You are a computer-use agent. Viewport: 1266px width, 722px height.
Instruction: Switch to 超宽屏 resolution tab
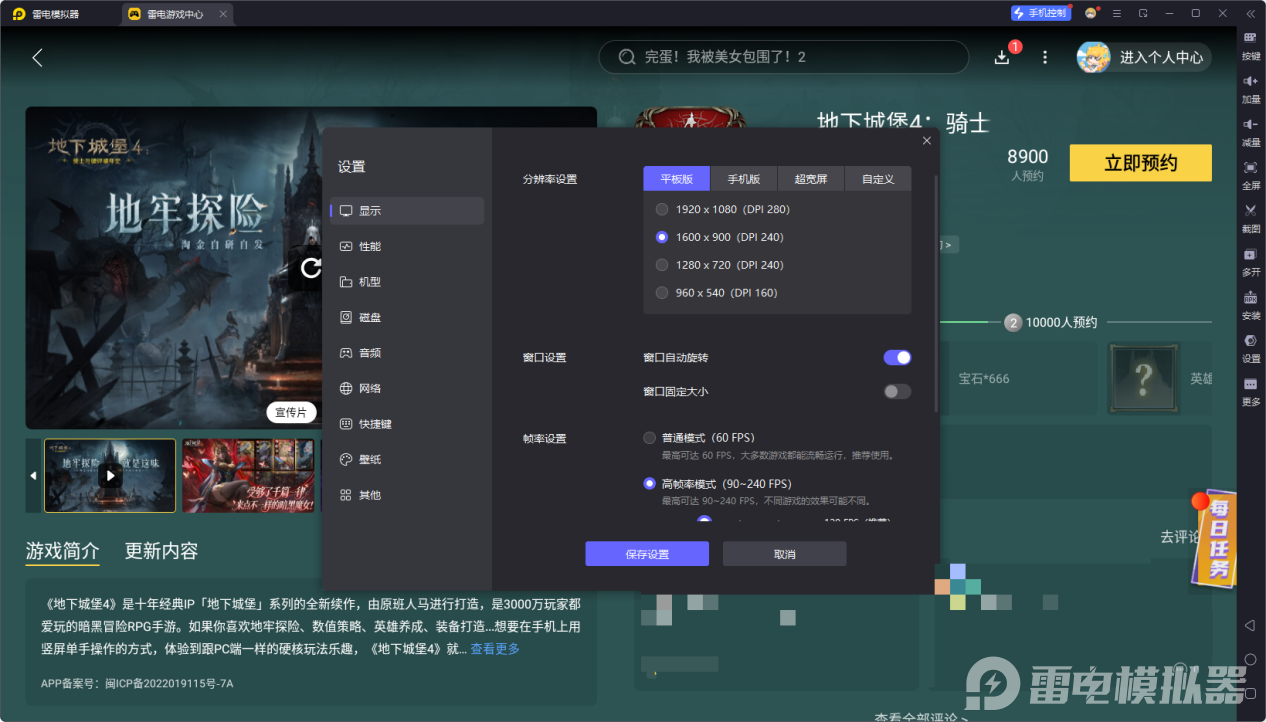click(x=811, y=179)
